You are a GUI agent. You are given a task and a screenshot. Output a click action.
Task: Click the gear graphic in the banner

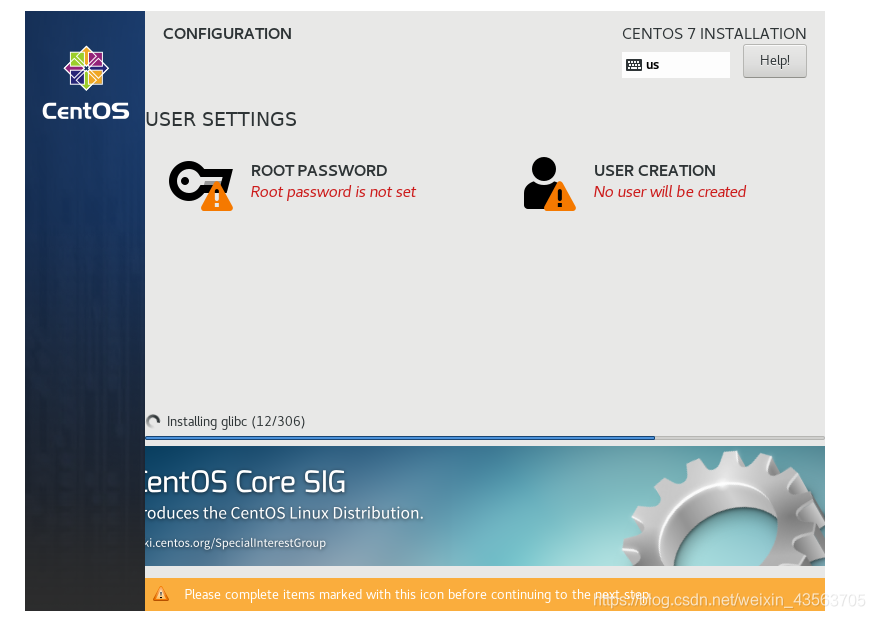coord(724,509)
